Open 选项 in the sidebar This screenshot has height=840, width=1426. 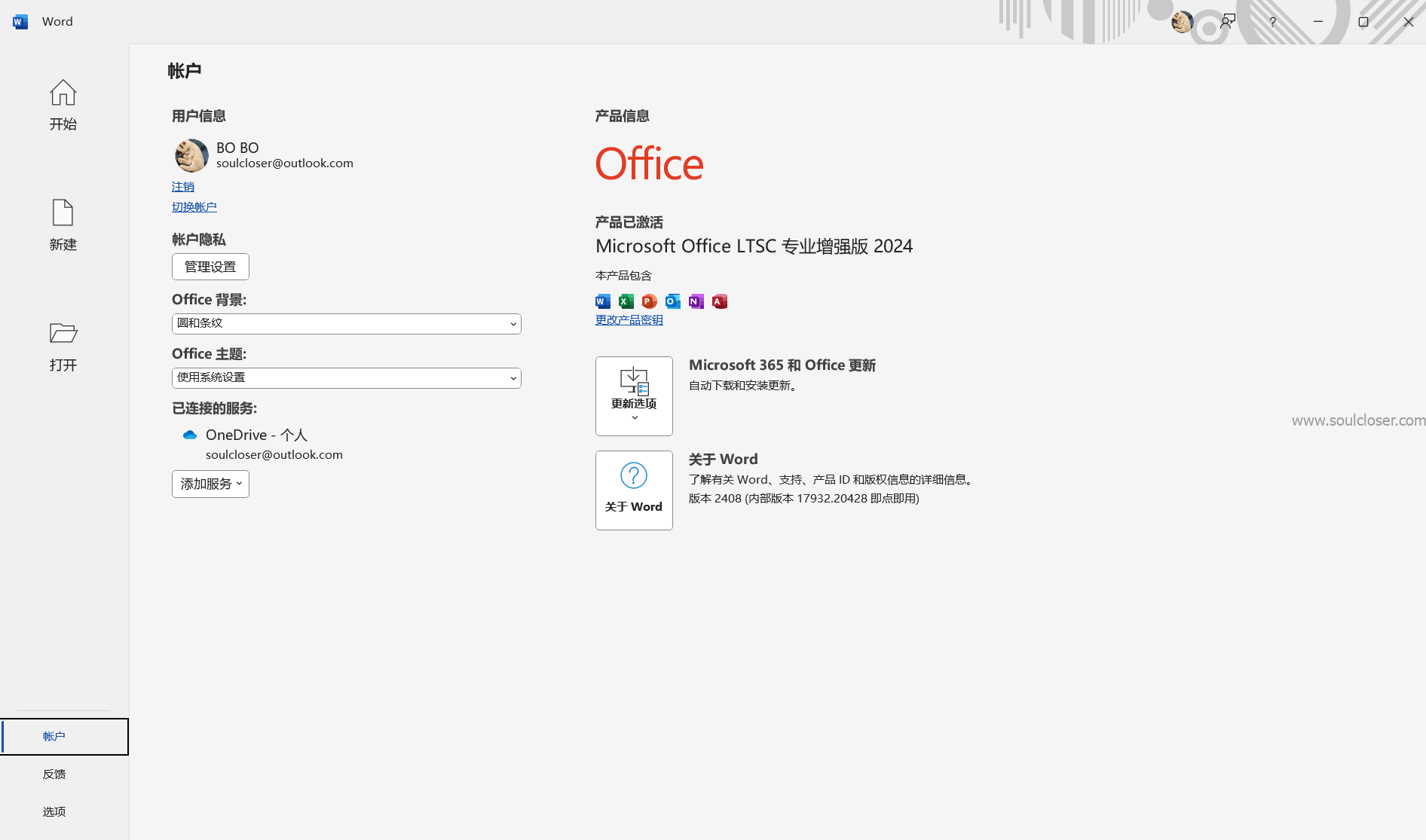point(64,812)
